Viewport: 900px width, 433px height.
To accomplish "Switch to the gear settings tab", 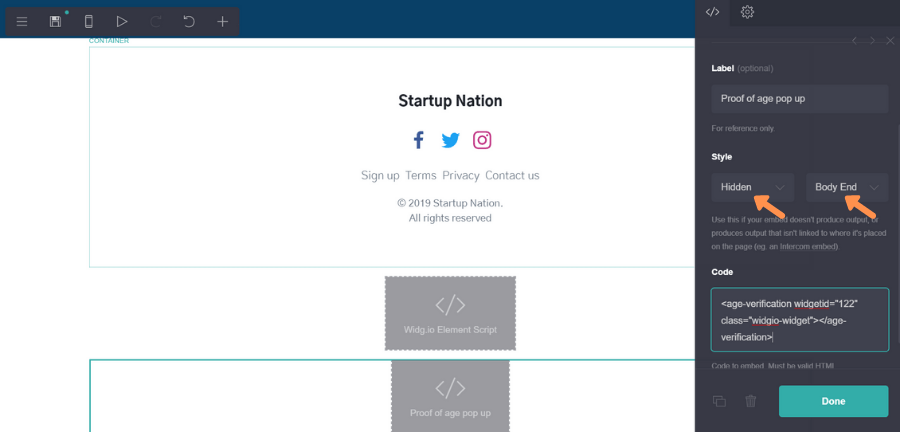I will (x=747, y=12).
